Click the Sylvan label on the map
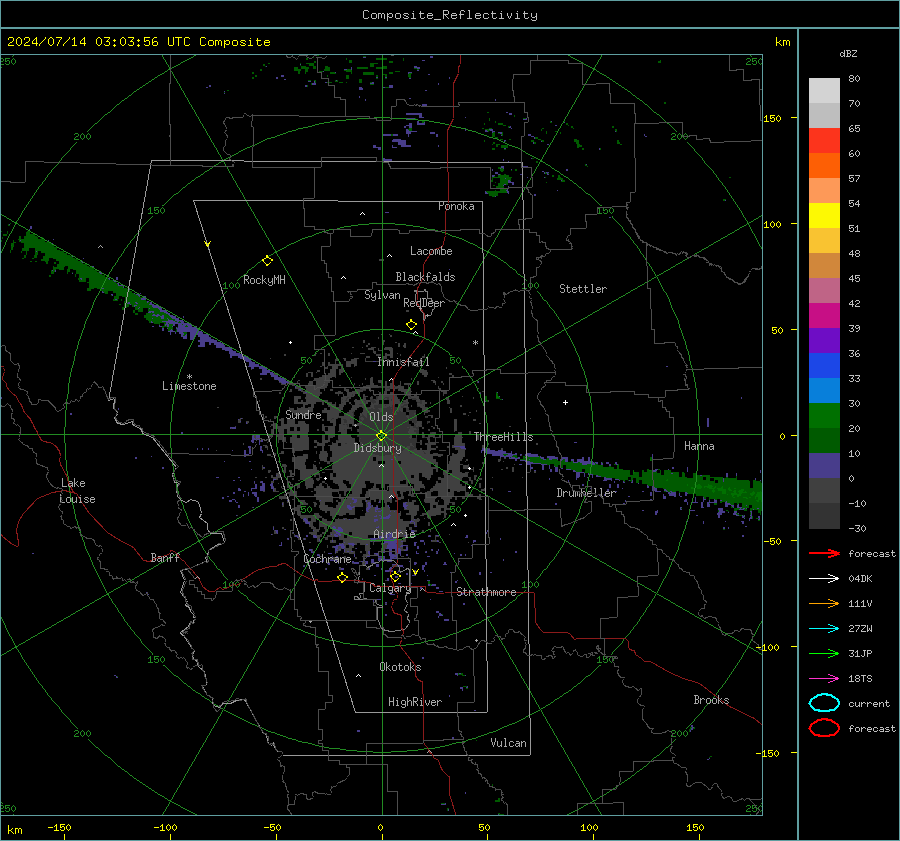 [x=382, y=295]
